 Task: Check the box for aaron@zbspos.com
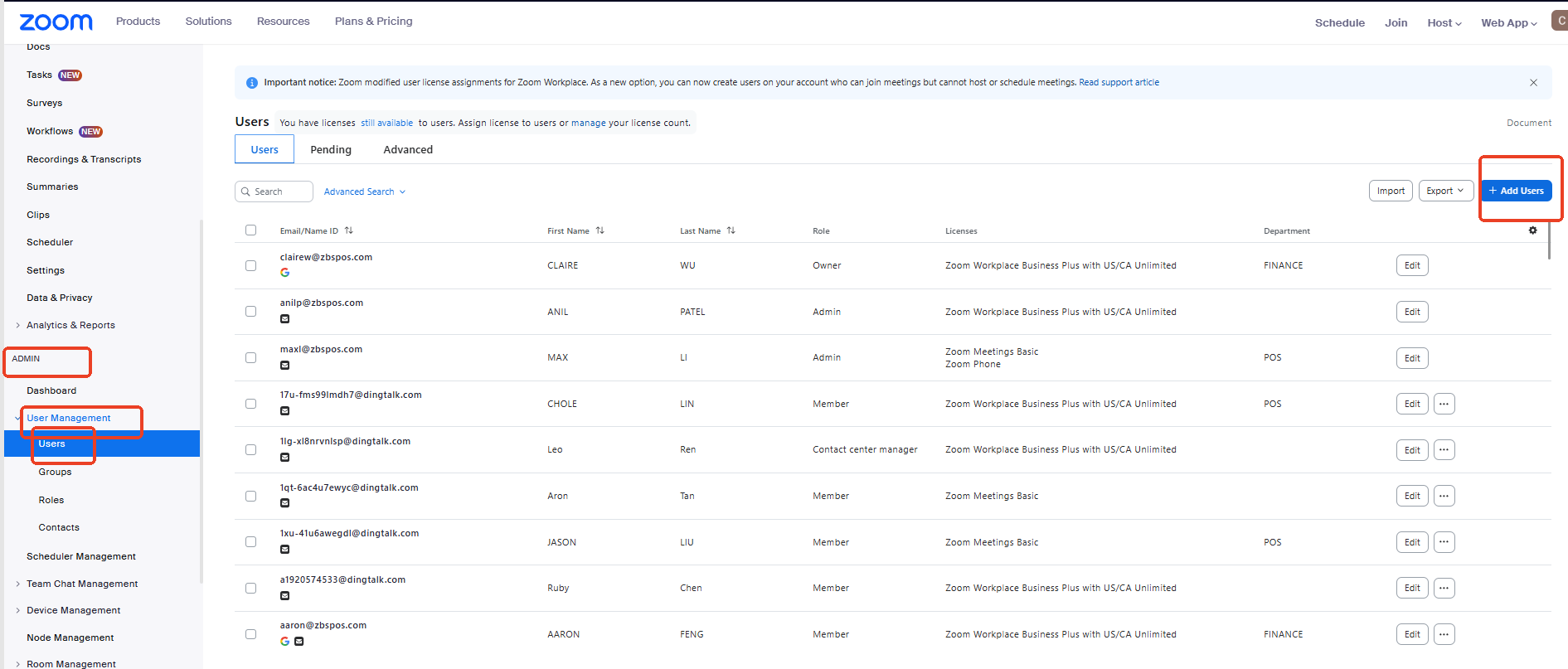click(251, 634)
